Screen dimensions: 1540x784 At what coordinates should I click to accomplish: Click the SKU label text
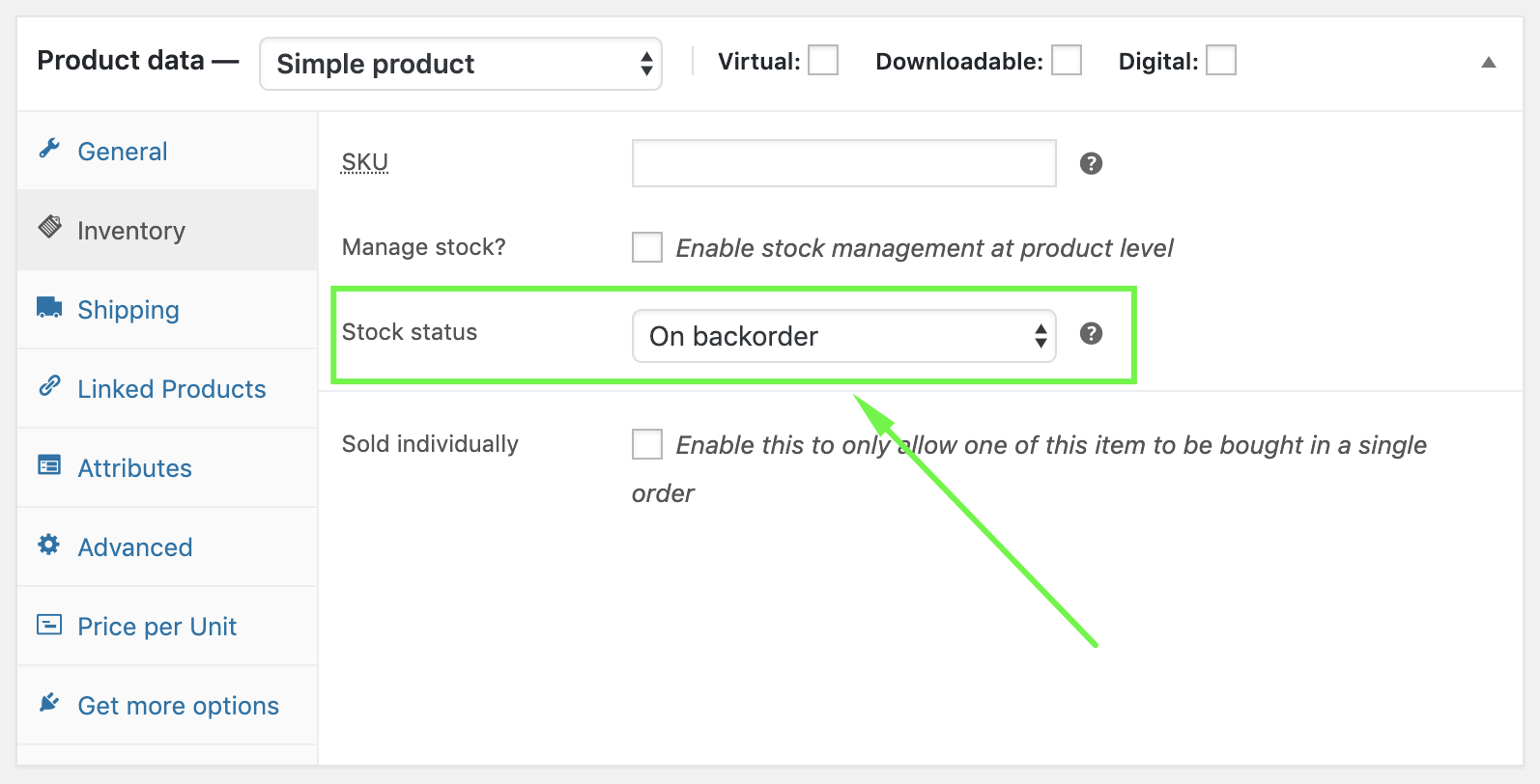click(x=365, y=162)
